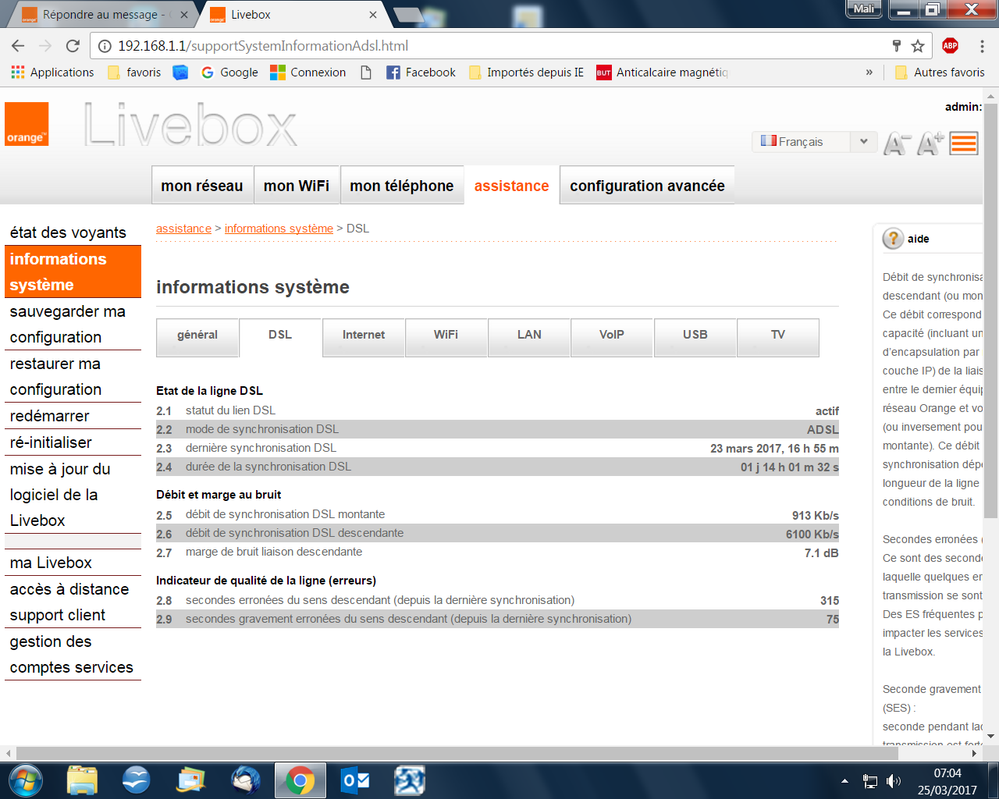
Task: Select the 913 Kb/s upstream rate value
Action: (816, 515)
